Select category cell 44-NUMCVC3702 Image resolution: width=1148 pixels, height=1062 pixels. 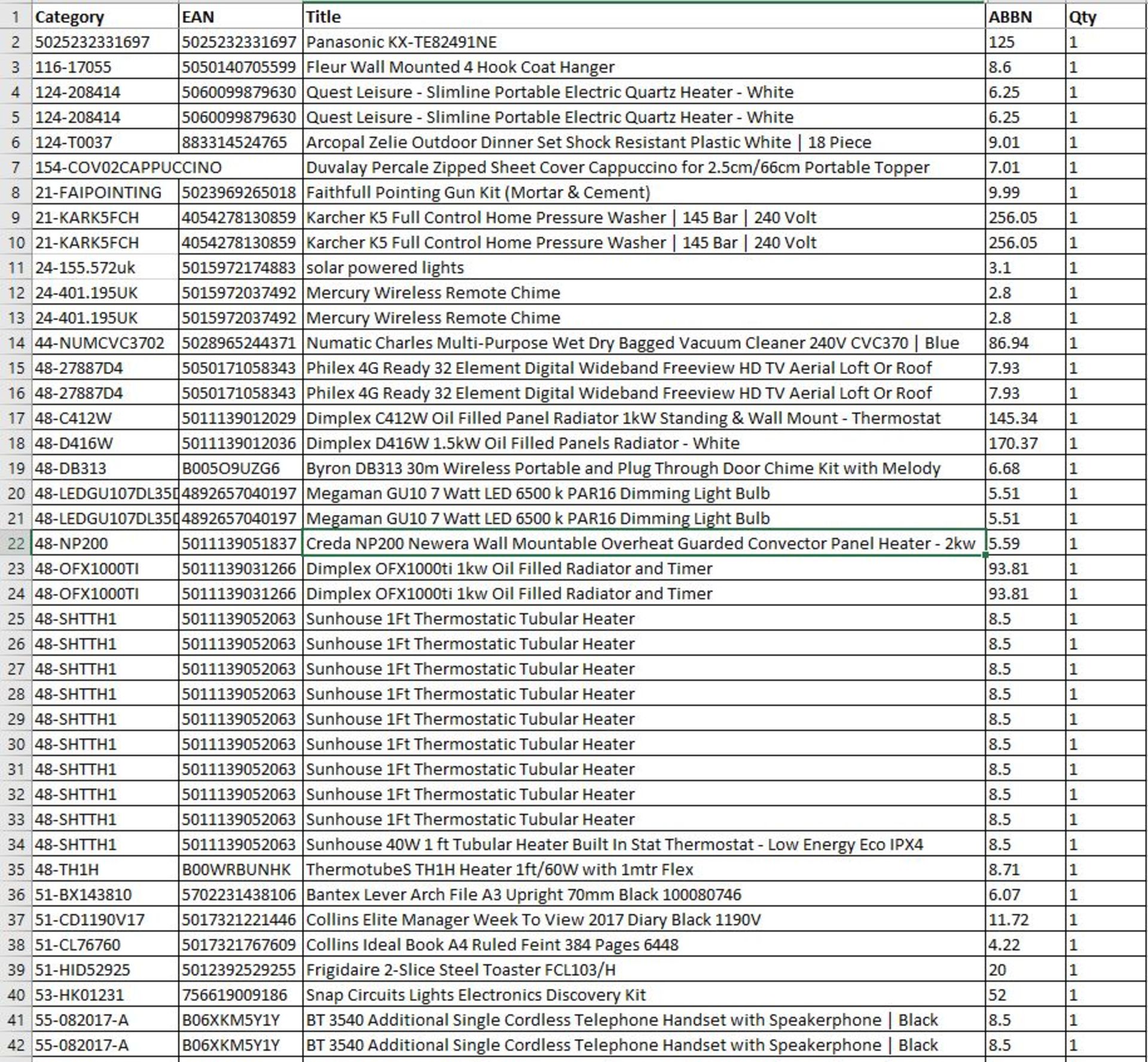(x=105, y=343)
